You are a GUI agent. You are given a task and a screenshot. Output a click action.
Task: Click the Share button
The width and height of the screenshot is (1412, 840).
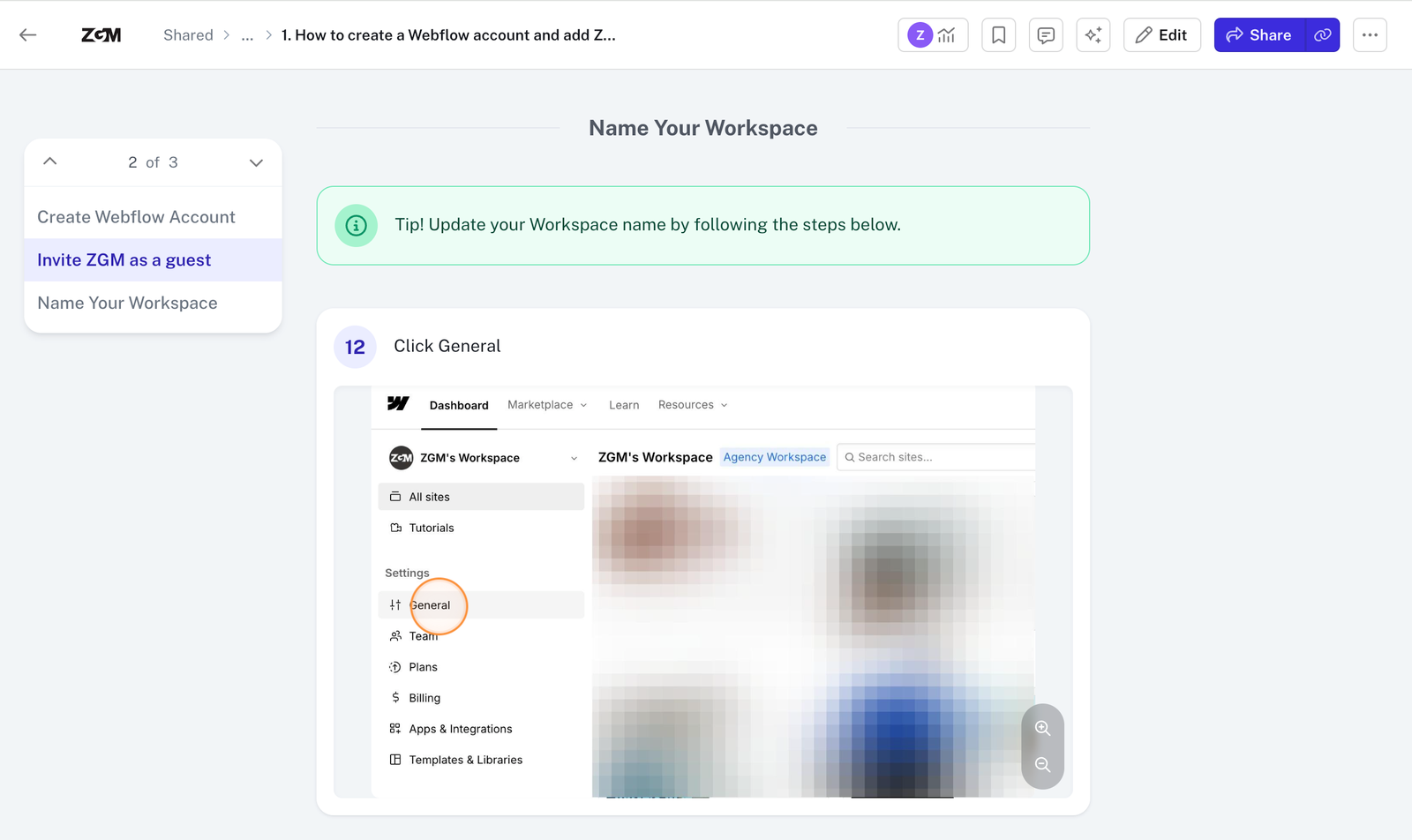(1258, 35)
